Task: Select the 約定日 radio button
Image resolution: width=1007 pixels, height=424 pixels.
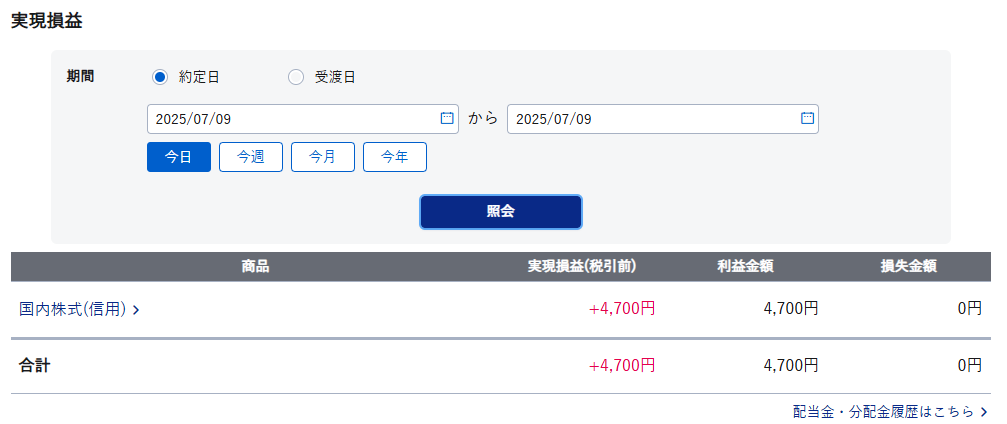Action: [x=159, y=78]
